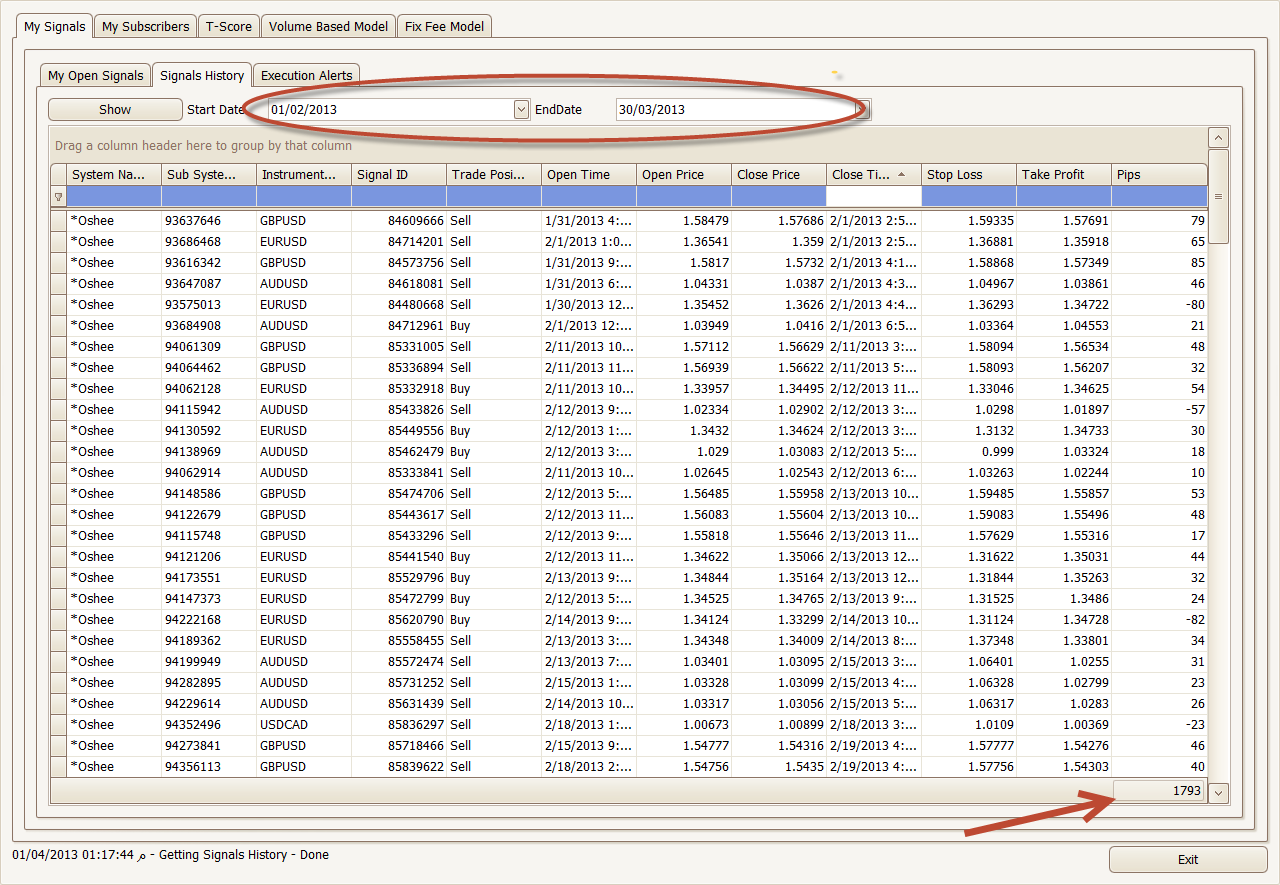1280x885 pixels.
Task: Click Sub System cell 94138969
Action: coord(209,451)
